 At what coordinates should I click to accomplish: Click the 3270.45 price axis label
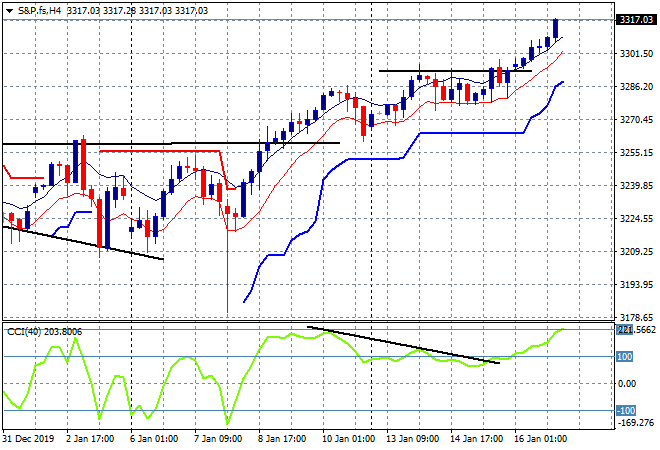(x=636, y=120)
